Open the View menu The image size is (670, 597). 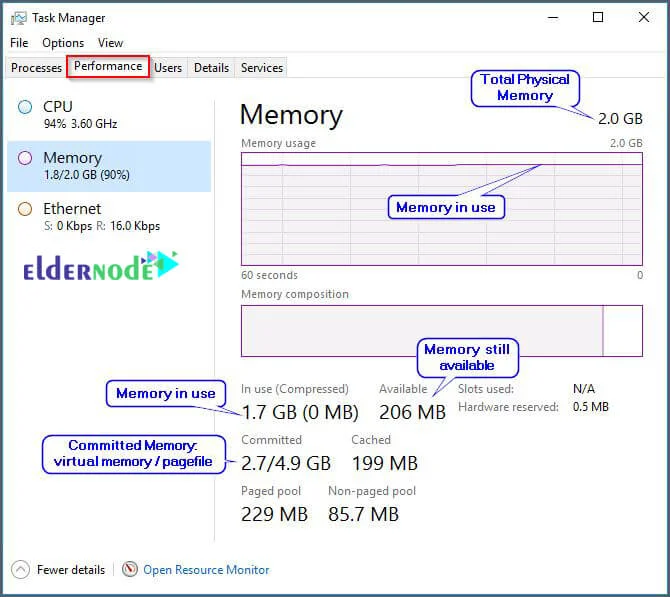pos(110,43)
